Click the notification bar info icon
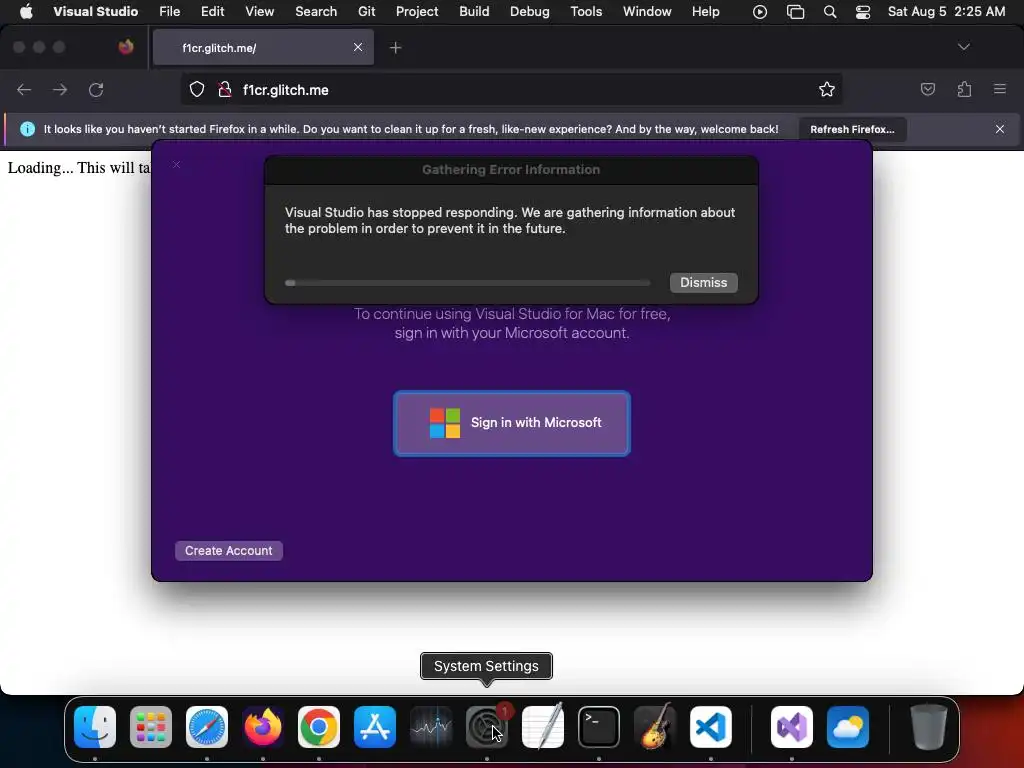Viewport: 1024px width, 768px height. (x=27, y=129)
